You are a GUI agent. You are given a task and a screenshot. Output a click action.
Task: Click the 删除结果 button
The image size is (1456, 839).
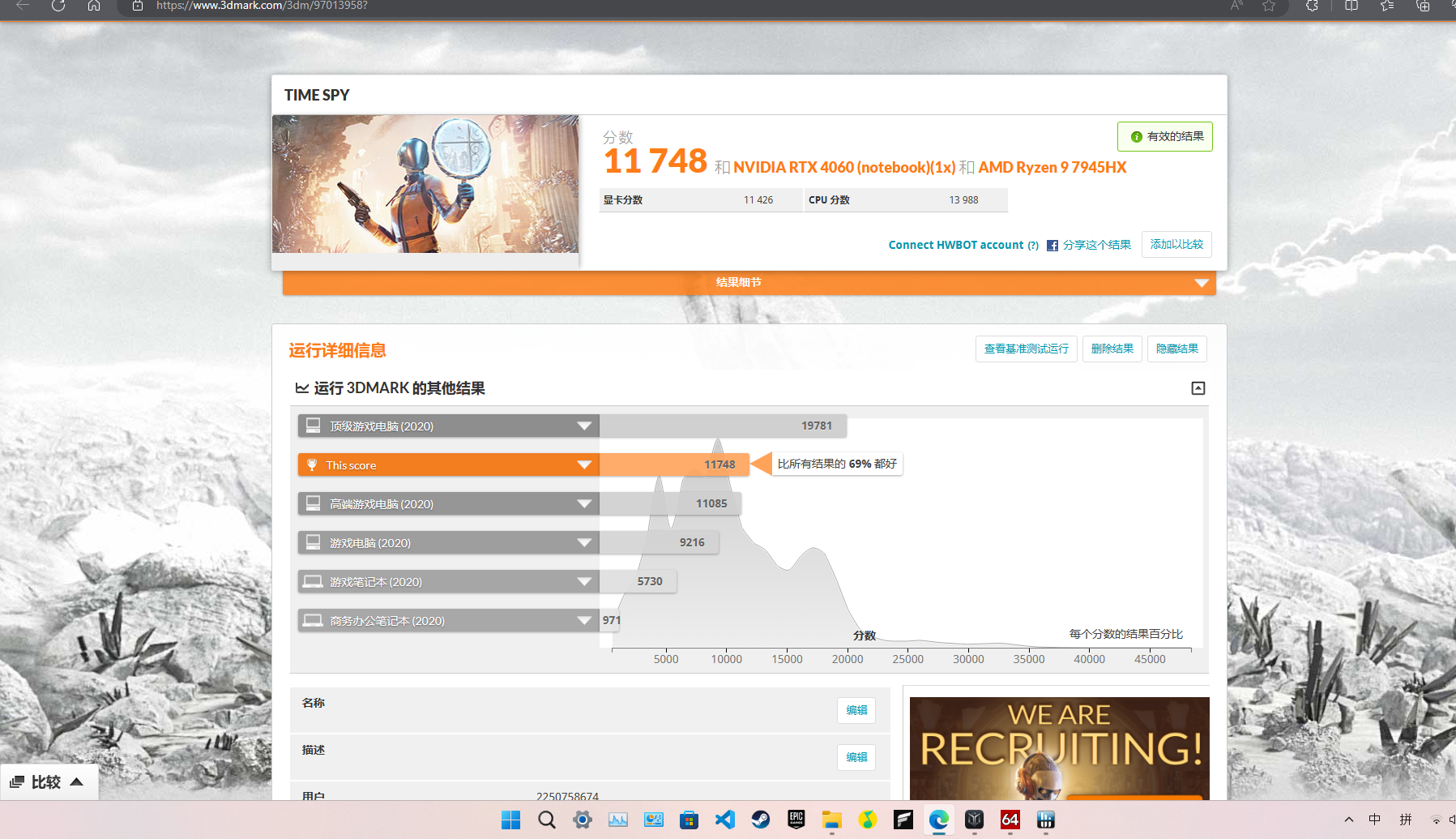point(1112,349)
